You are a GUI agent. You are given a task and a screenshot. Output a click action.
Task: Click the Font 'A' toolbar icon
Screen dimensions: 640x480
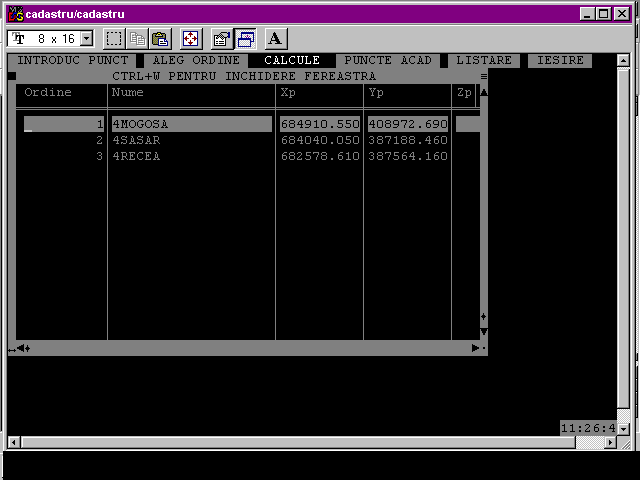275,39
